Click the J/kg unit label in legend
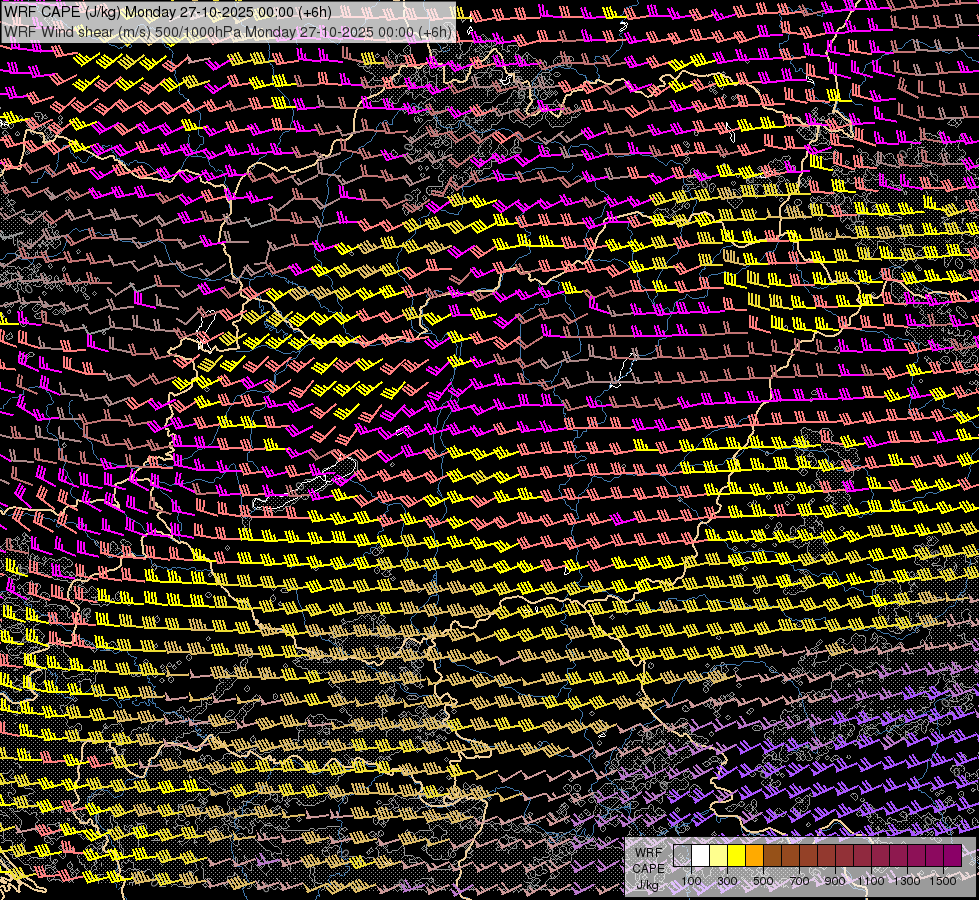979x900 pixels. click(648, 885)
